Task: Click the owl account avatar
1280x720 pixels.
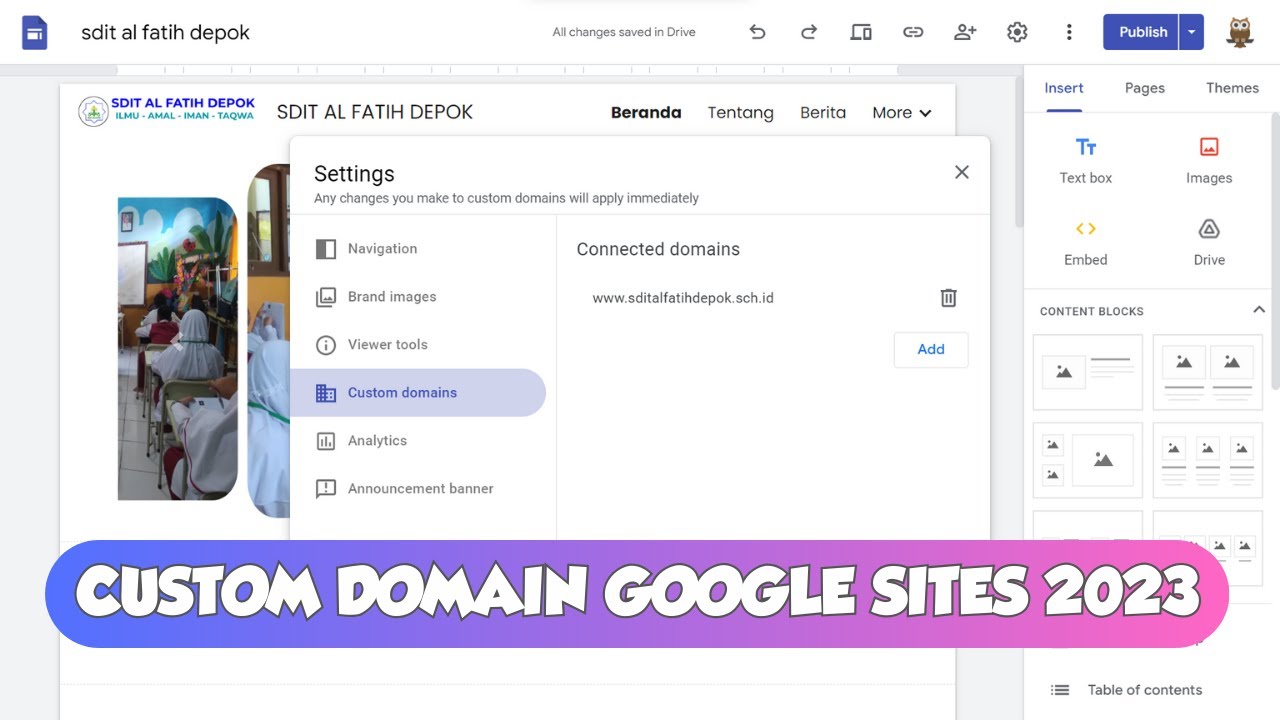Action: pos(1240,32)
